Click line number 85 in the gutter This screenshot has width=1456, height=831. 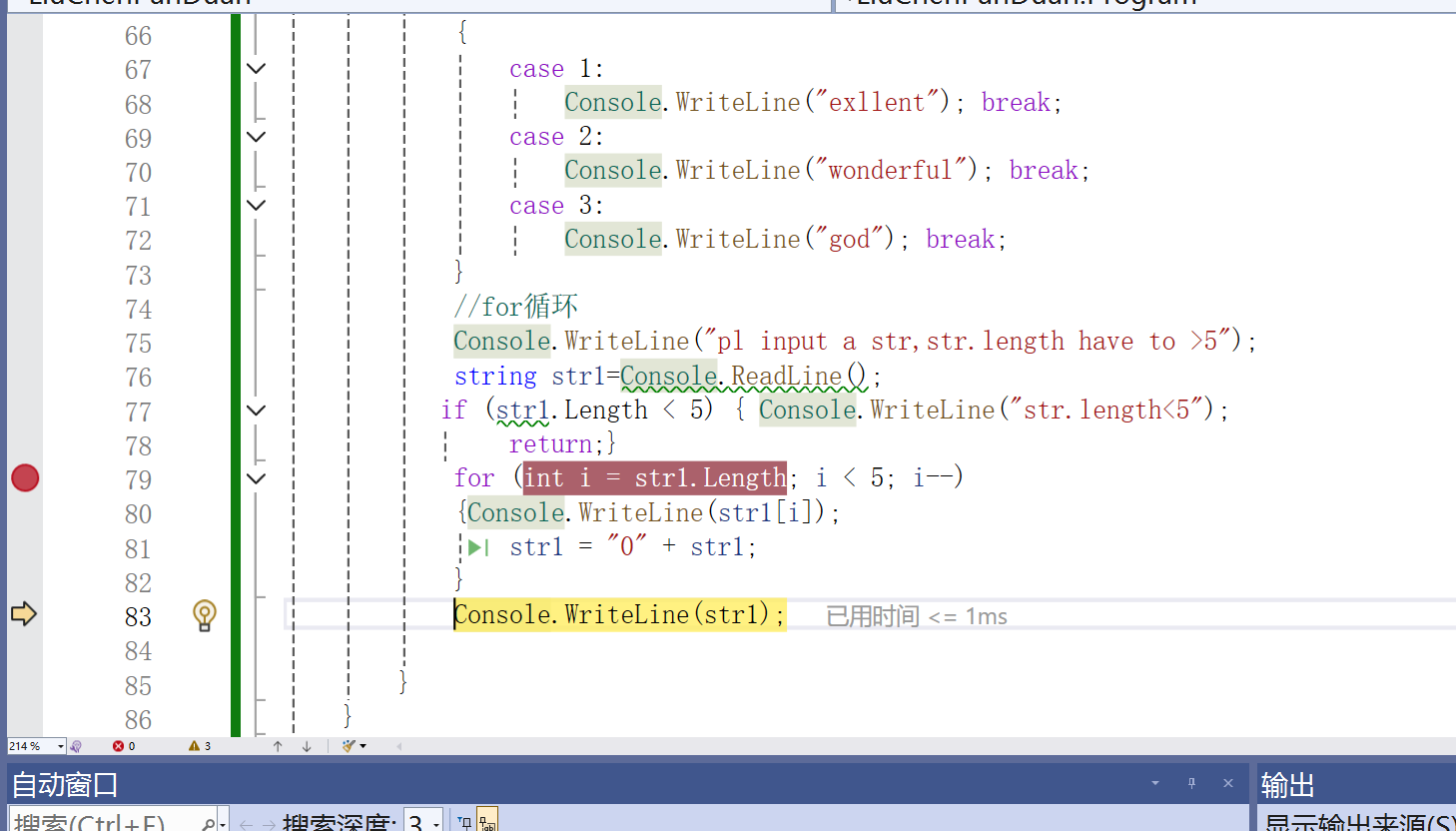(x=139, y=686)
